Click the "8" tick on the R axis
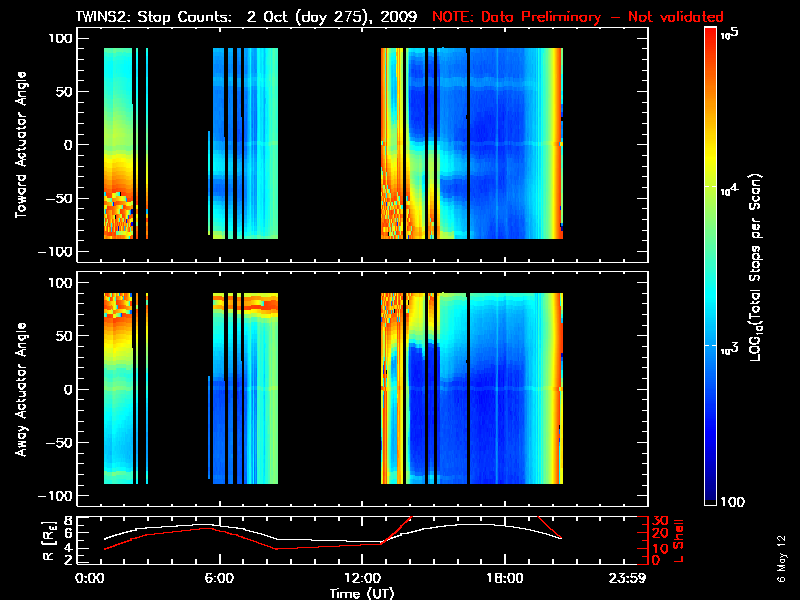The width and height of the screenshot is (800, 600). [x=66, y=521]
